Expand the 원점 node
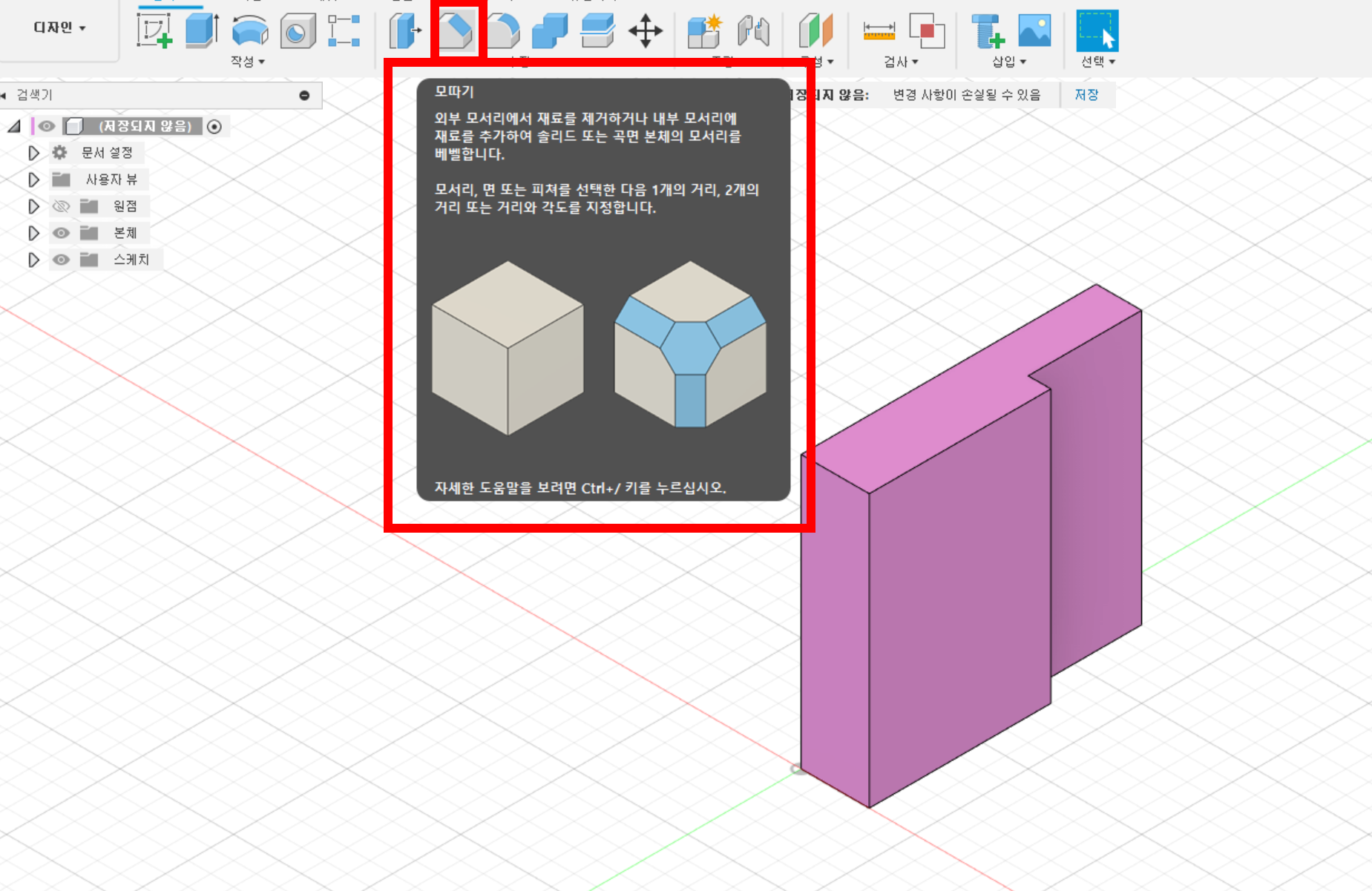The width and height of the screenshot is (1372, 891). (x=33, y=206)
